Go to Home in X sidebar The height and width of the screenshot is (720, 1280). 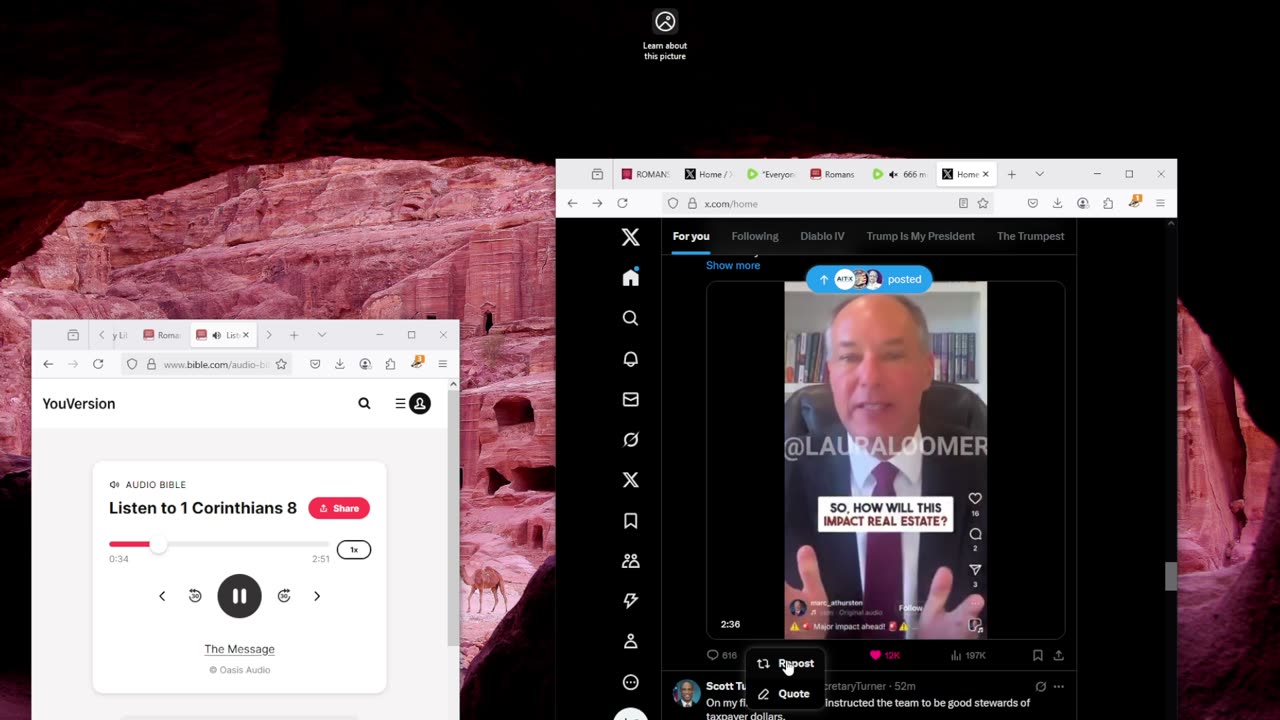[x=630, y=277]
